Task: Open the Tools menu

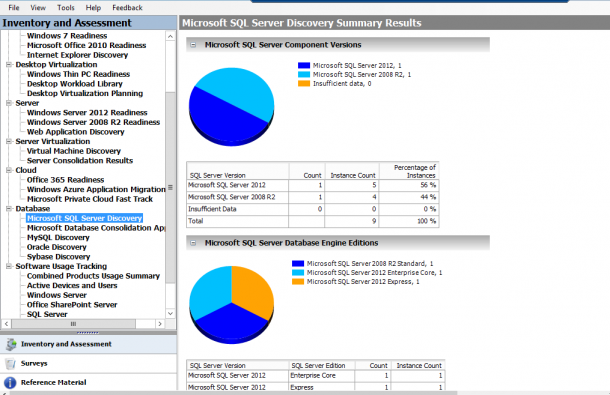Action: (x=66, y=7)
